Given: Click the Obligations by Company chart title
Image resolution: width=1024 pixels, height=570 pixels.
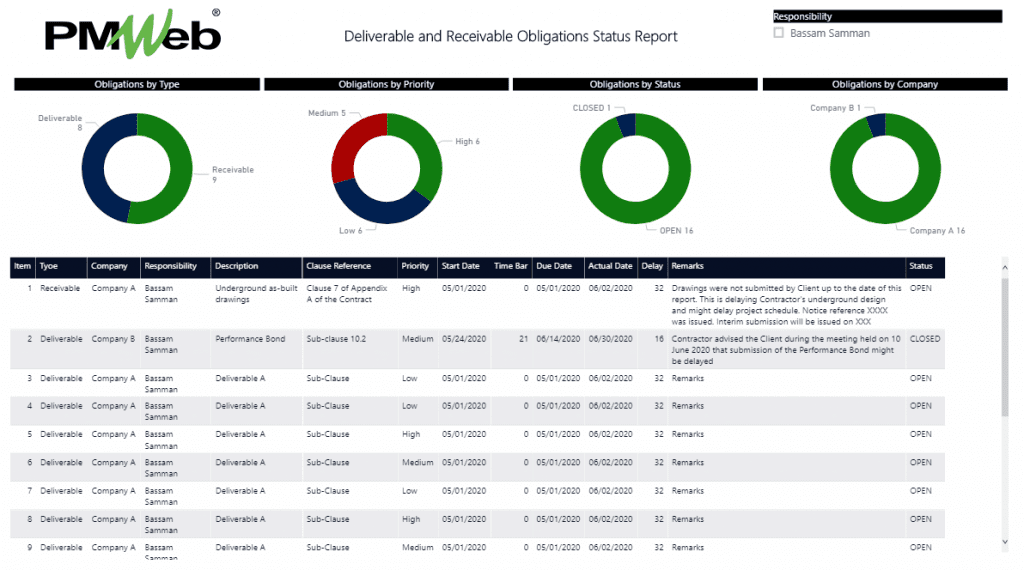Looking at the screenshot, I should [885, 84].
